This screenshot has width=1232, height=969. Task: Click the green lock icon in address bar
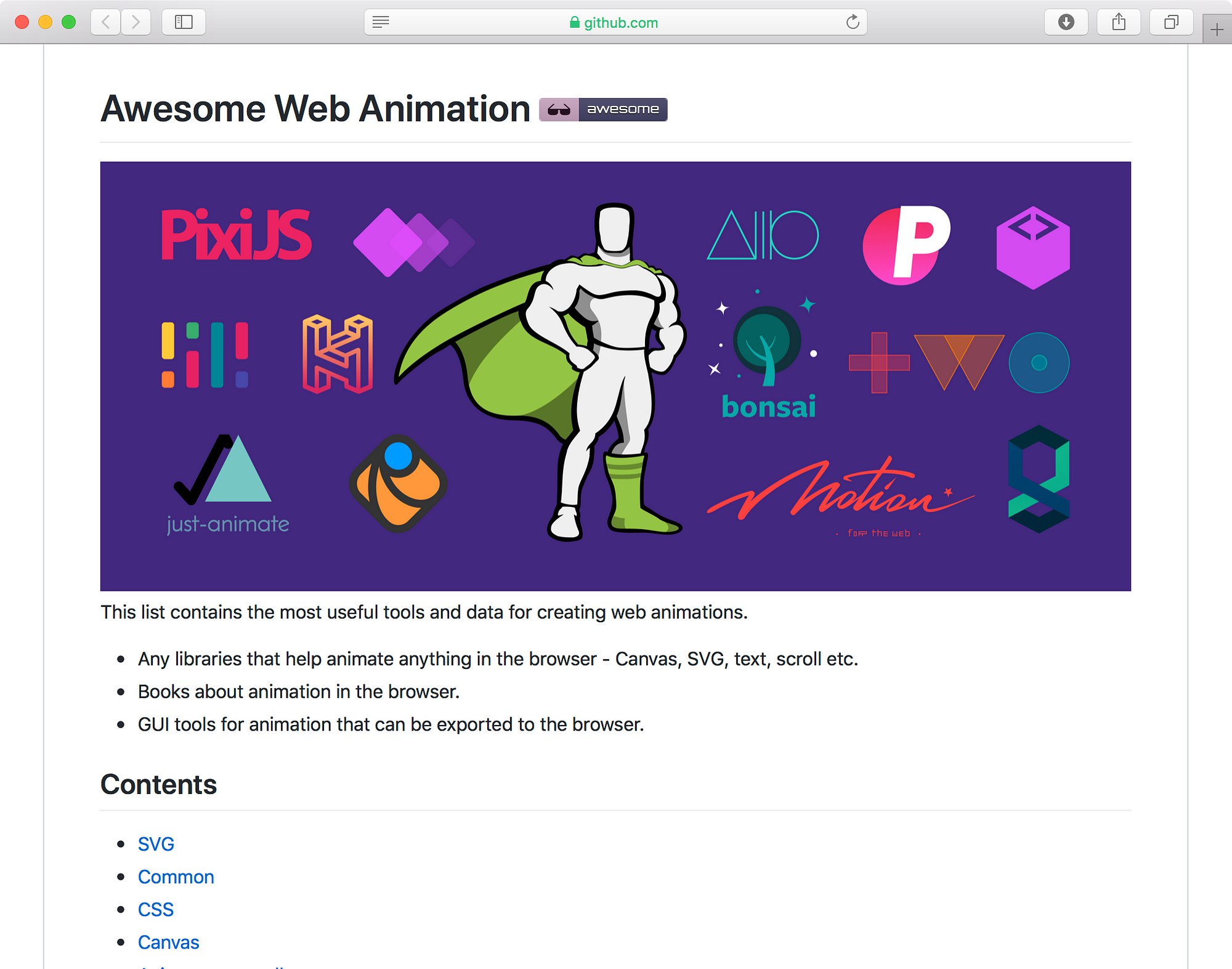tap(575, 22)
